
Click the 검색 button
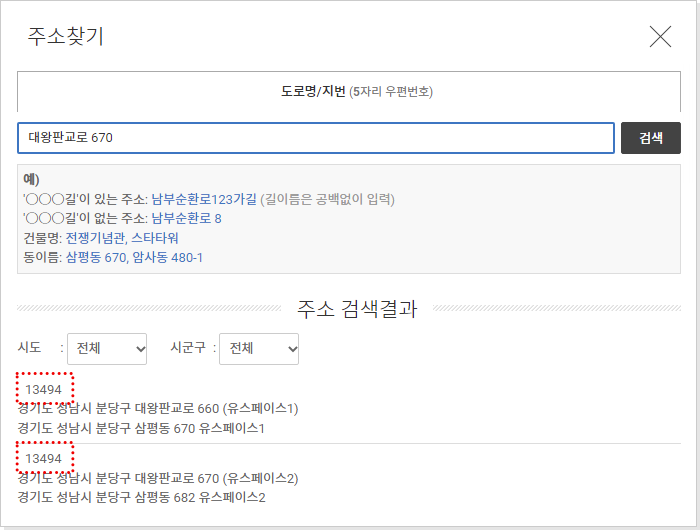click(x=650, y=138)
